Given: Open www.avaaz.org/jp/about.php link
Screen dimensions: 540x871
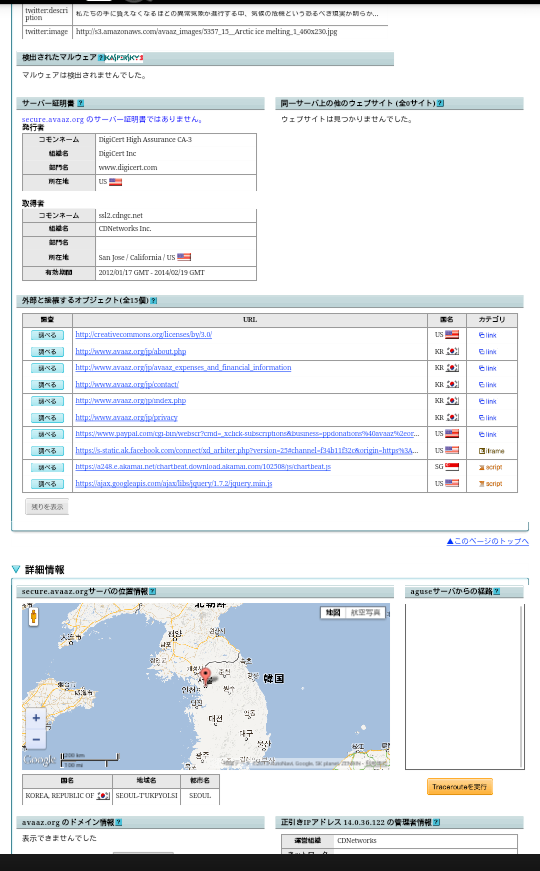Looking at the screenshot, I should tap(131, 351).
